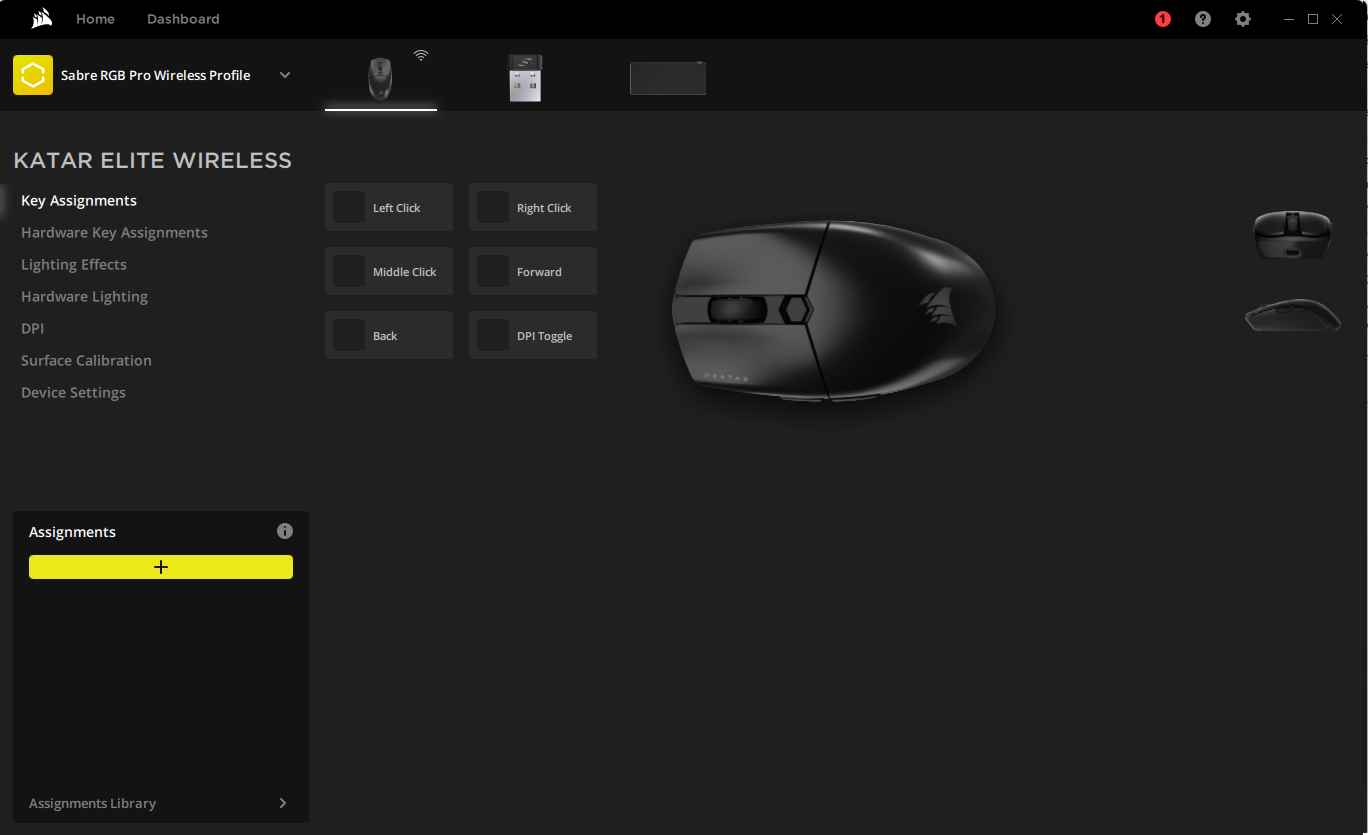
Task: Open the Assignments Library link
Action: tap(92, 803)
